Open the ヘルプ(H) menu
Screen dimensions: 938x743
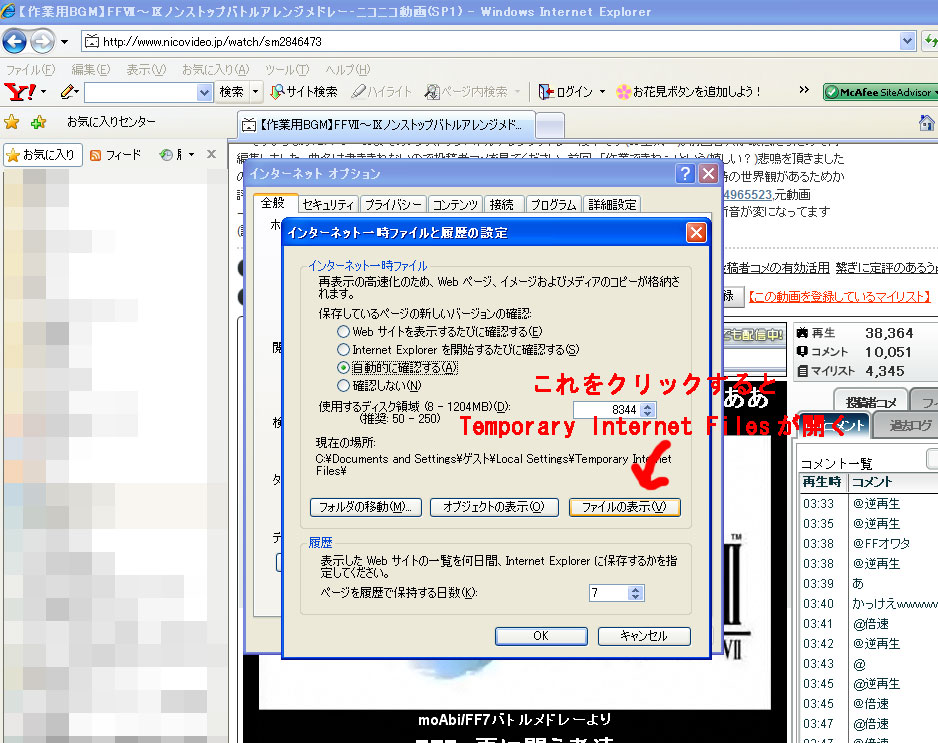point(348,70)
